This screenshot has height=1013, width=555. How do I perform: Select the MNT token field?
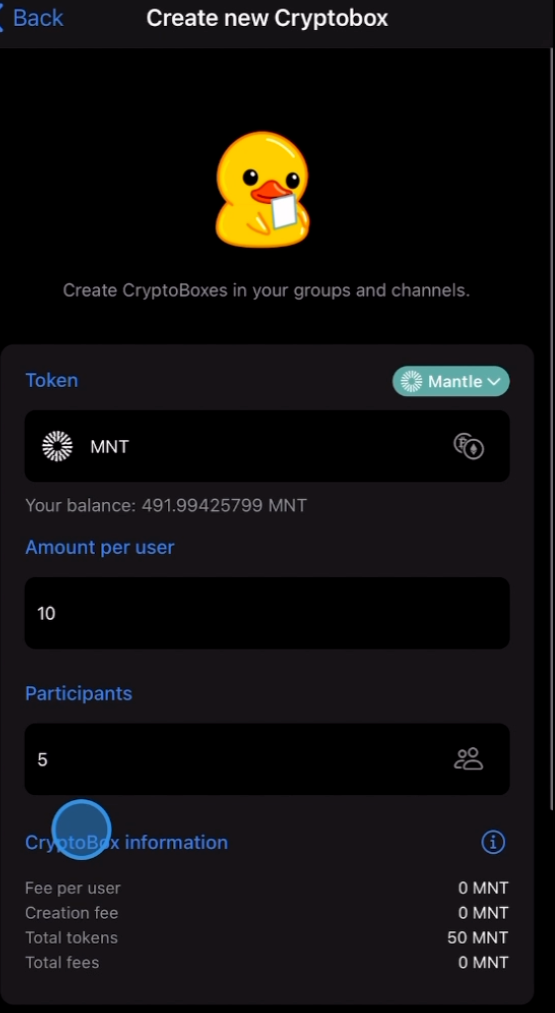267,446
